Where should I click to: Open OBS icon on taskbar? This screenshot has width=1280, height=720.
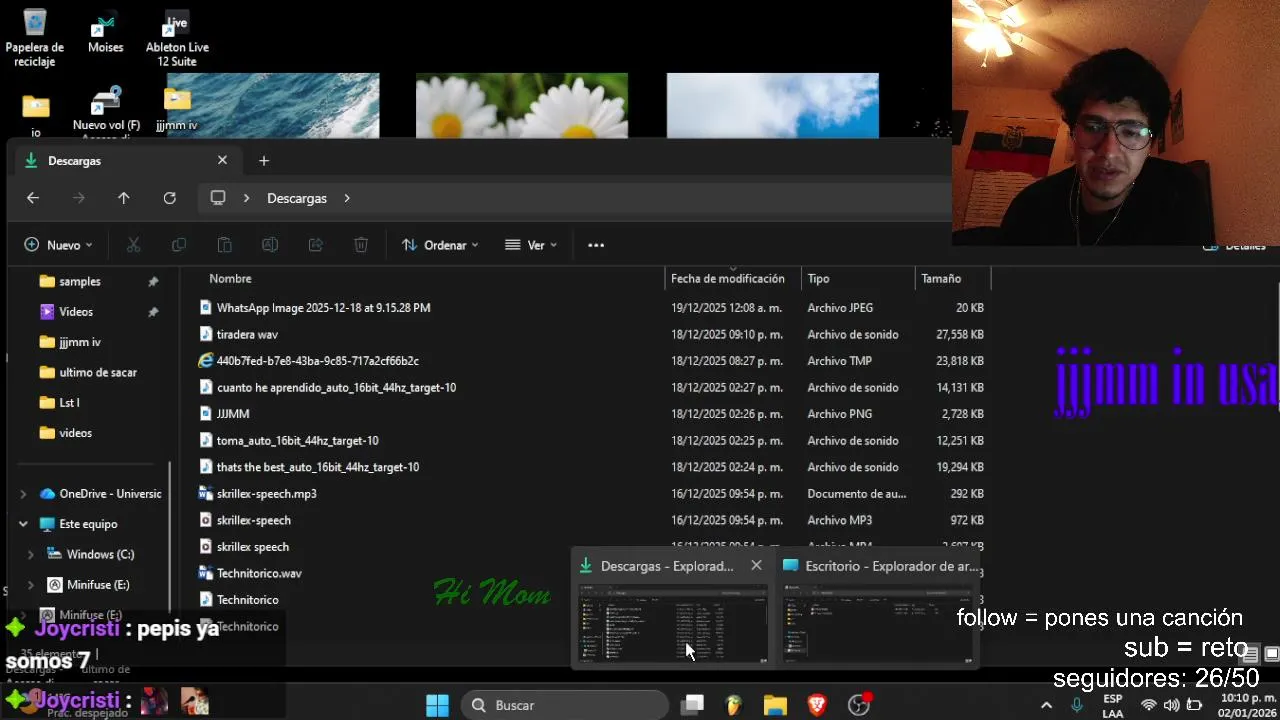[859, 705]
